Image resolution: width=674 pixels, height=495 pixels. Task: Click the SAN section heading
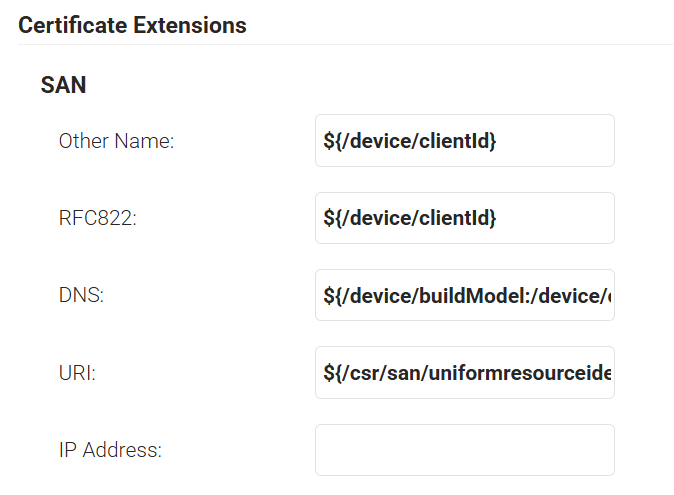point(63,85)
